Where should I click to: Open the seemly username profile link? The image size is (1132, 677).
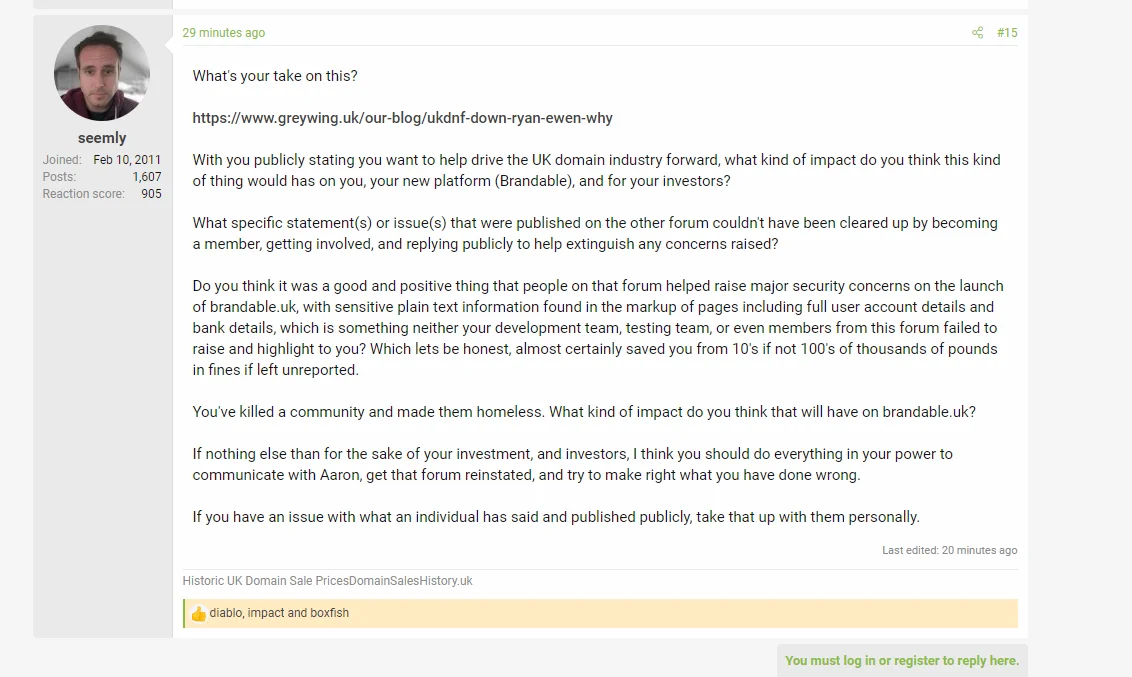102,138
